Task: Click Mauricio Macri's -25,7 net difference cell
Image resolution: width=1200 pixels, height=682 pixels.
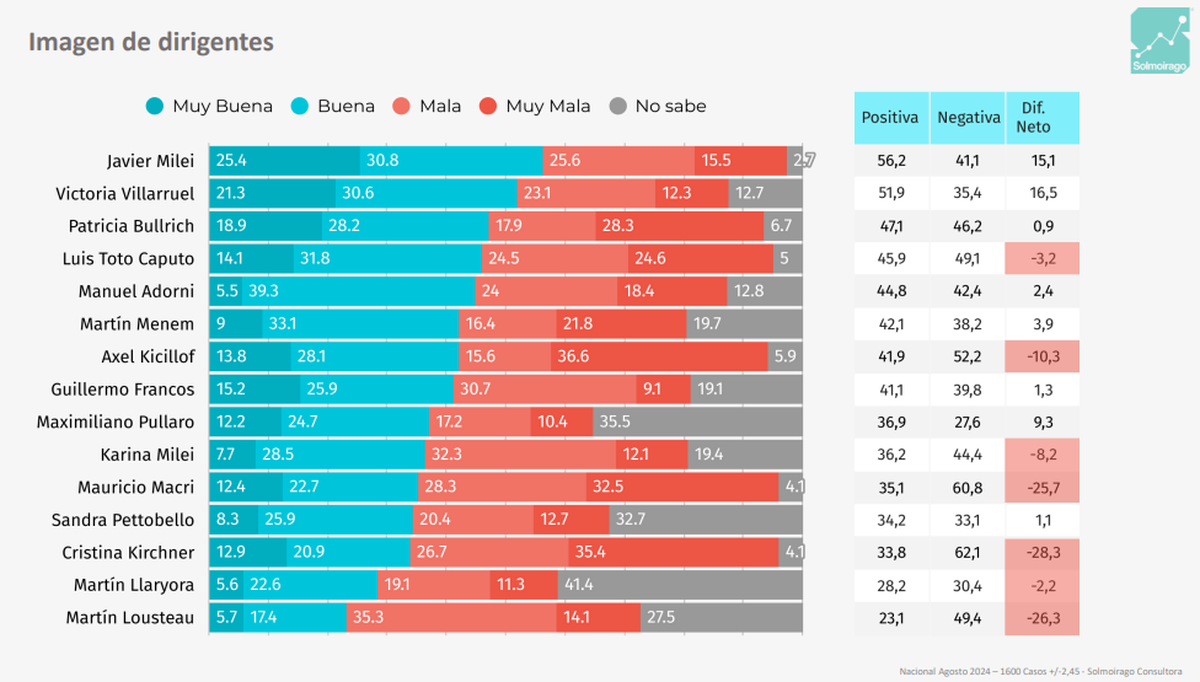Action: [x=1041, y=487]
